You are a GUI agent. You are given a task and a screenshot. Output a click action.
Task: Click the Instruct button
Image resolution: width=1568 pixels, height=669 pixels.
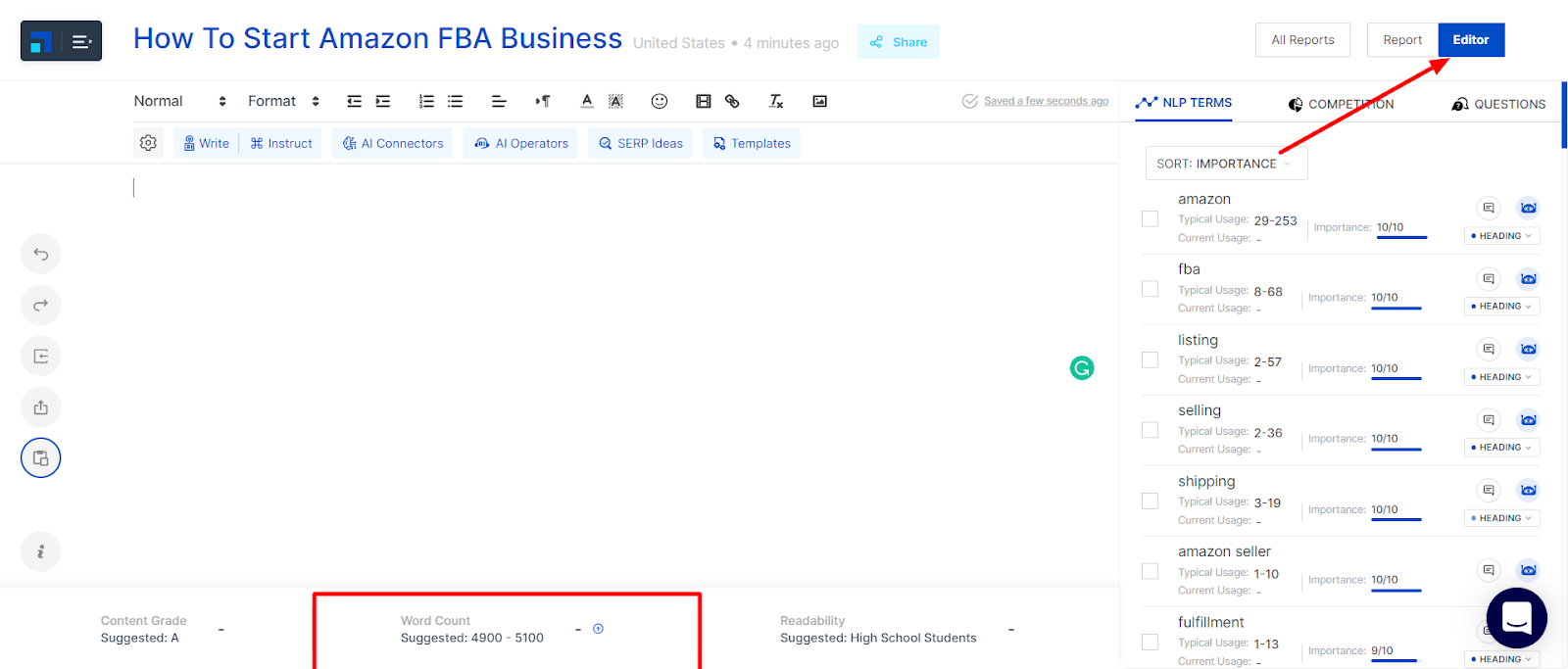coord(281,143)
